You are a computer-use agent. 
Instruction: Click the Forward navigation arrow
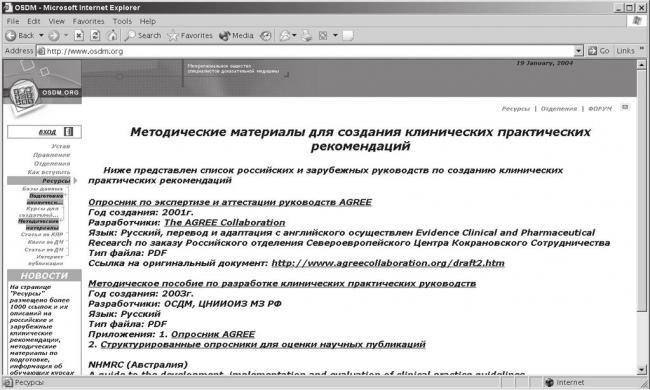(x=53, y=36)
